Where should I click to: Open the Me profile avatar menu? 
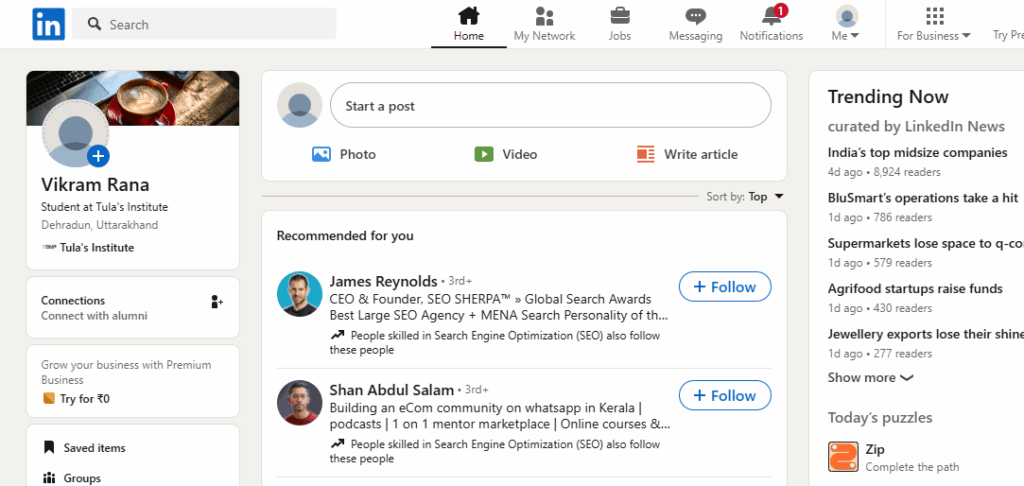847,16
